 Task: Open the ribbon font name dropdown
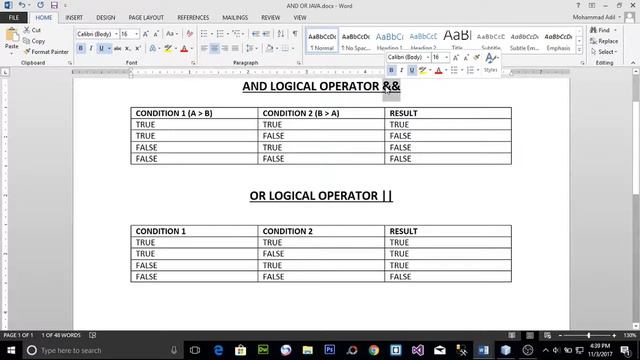point(116,34)
